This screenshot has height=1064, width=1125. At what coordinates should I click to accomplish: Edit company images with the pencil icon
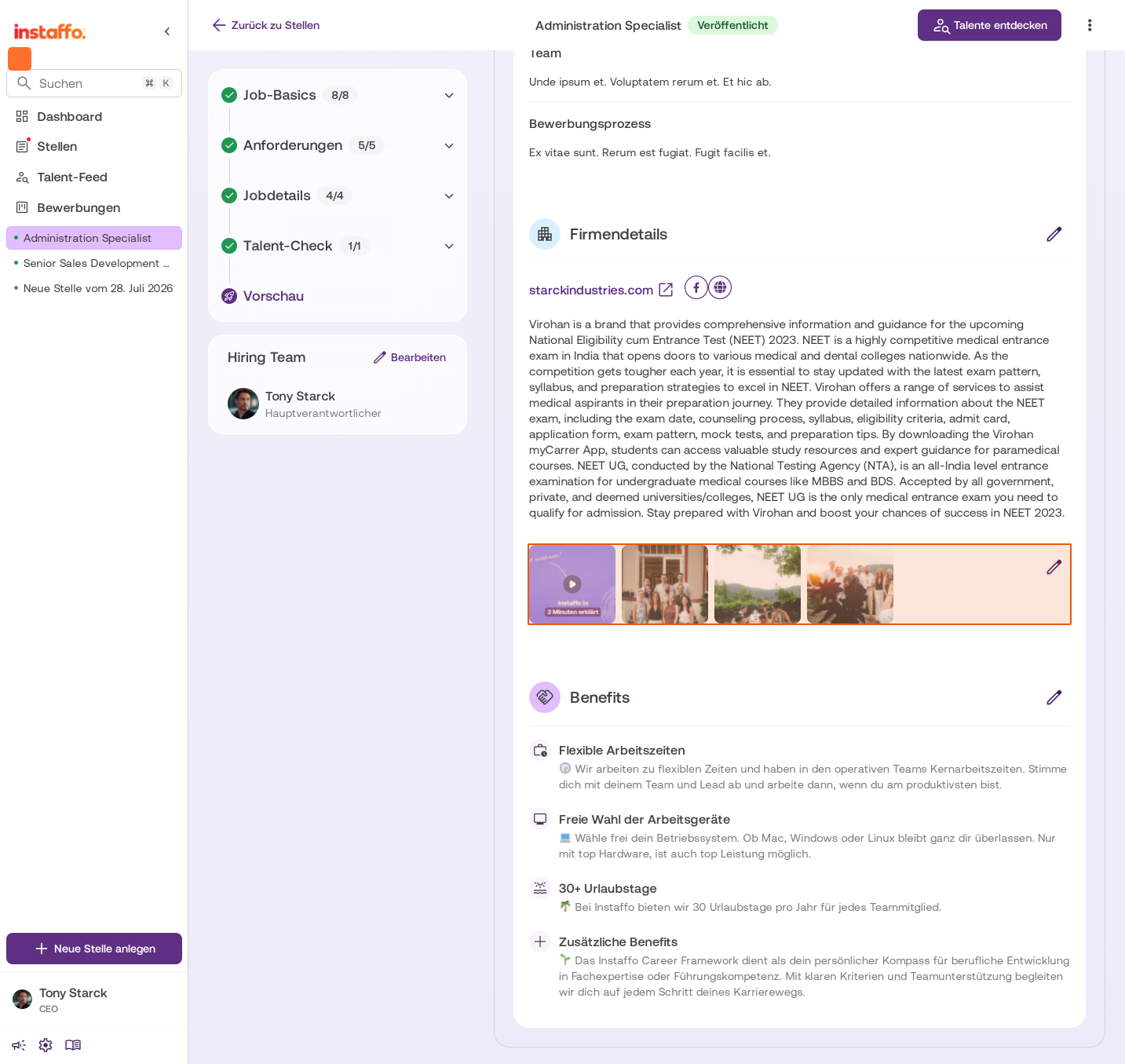point(1054,567)
